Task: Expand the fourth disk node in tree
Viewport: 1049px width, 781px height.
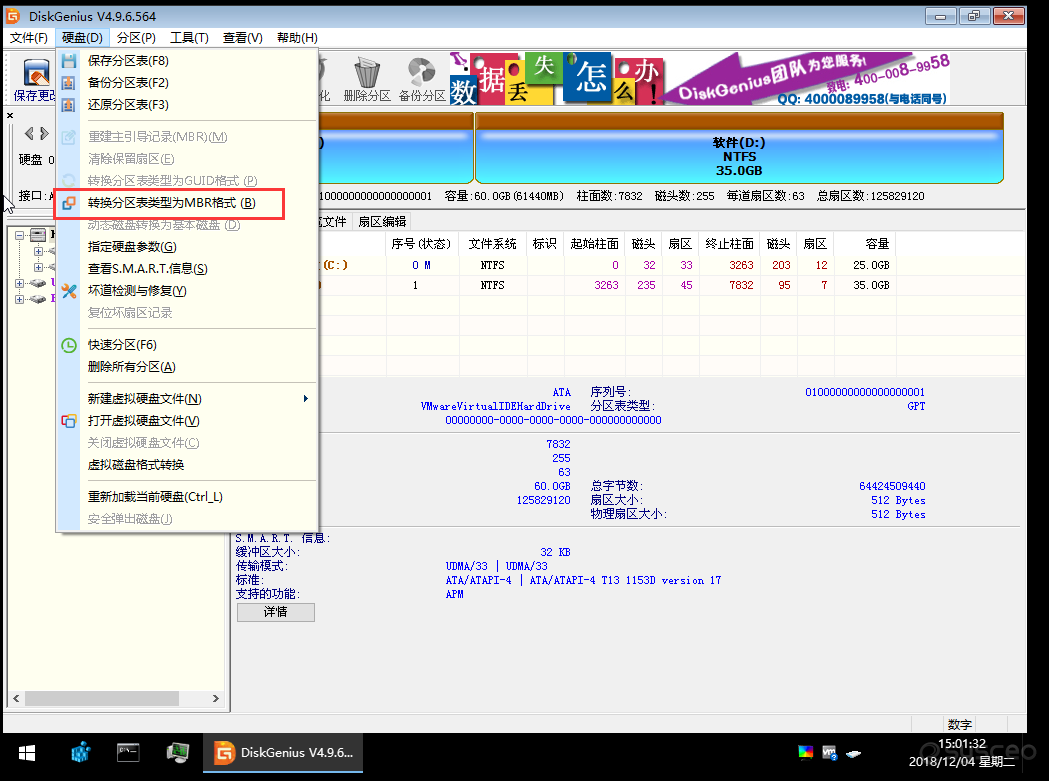Action: coord(19,300)
